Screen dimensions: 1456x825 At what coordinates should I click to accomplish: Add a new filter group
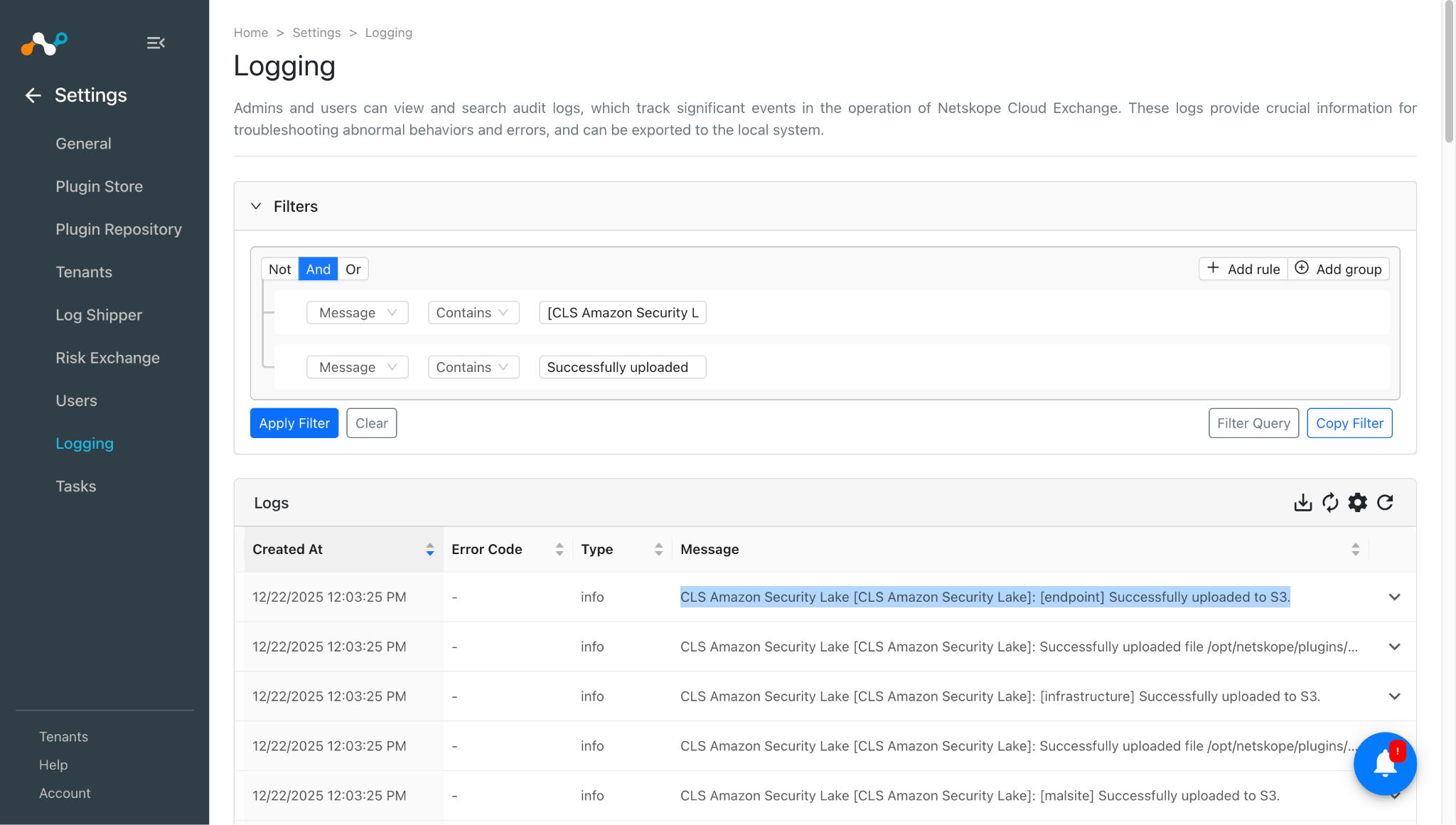coord(1338,269)
